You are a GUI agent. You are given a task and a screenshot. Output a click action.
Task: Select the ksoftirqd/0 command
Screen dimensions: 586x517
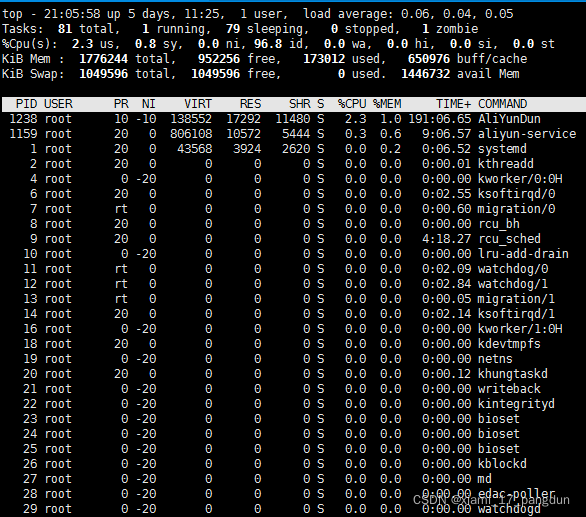click(516, 194)
